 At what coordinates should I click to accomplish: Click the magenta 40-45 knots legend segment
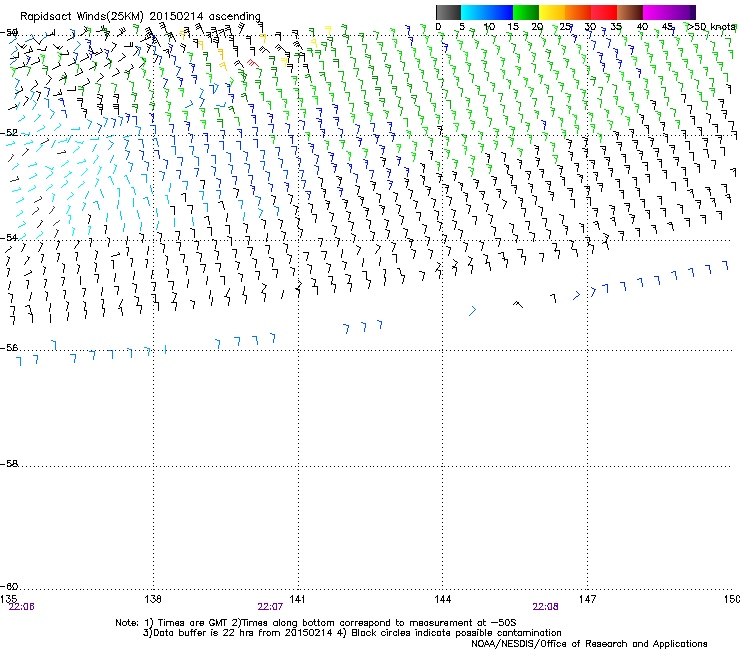tap(656, 12)
